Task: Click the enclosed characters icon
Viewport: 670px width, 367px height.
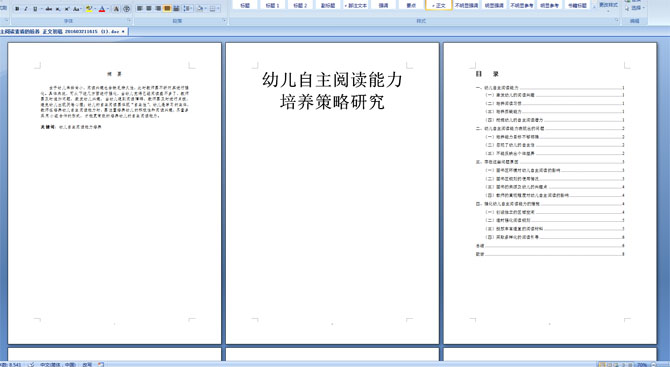Action: click(126, 9)
